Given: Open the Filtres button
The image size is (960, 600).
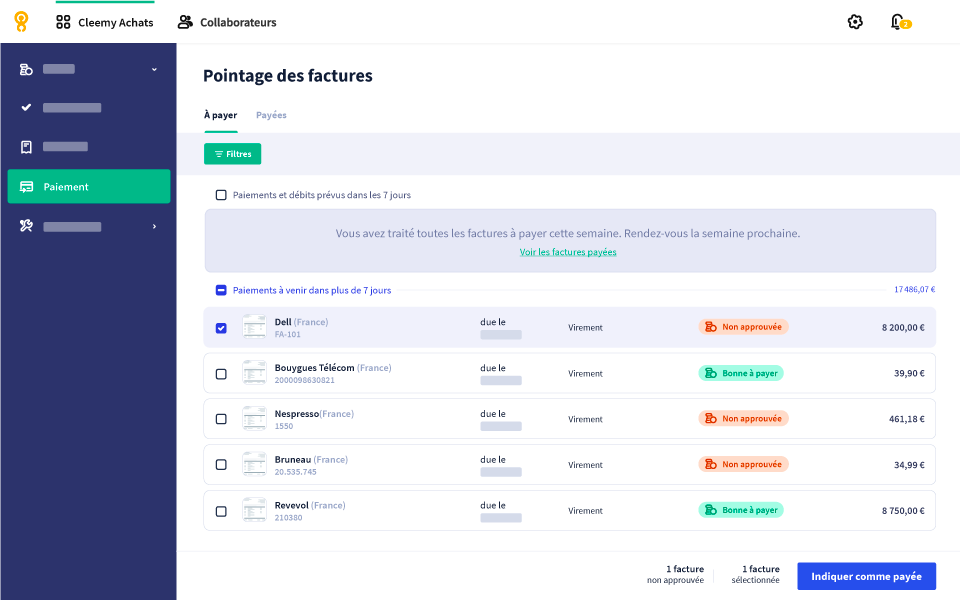Looking at the screenshot, I should click(233, 154).
